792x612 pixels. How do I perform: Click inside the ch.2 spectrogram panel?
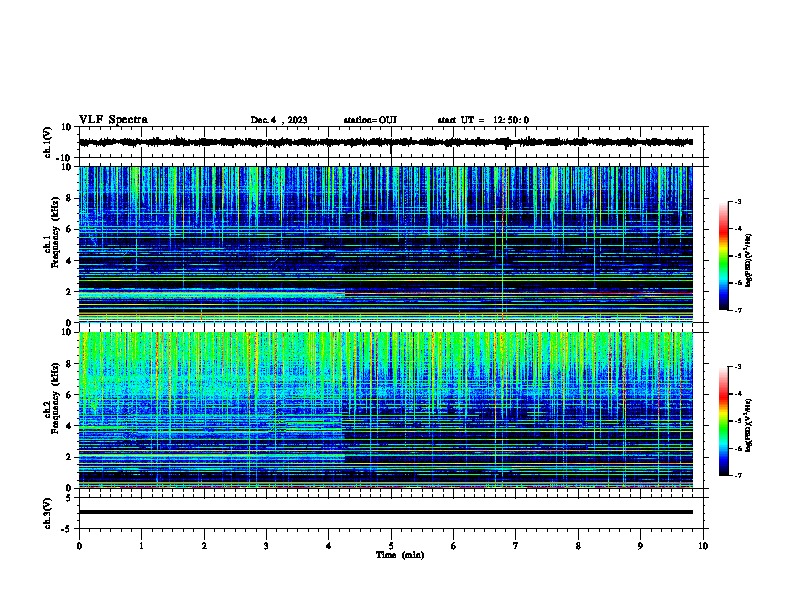[386, 410]
